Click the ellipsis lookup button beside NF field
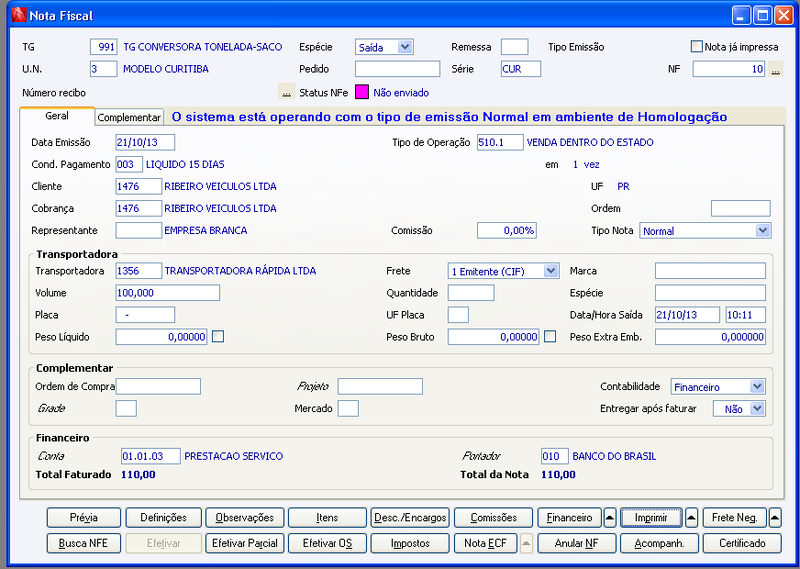The height and width of the screenshot is (569, 800). pos(776,69)
